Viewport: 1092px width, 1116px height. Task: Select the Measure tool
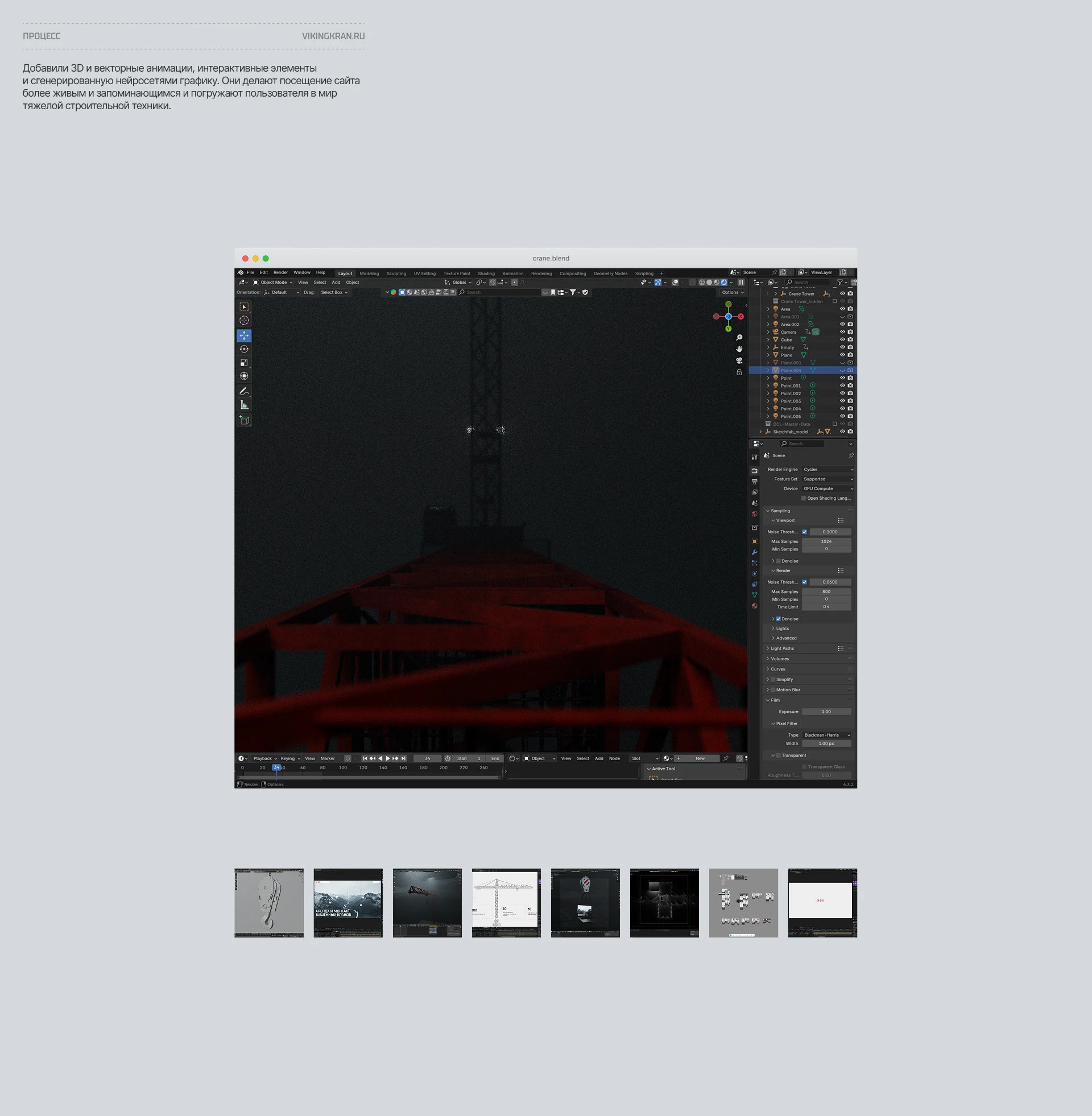244,405
